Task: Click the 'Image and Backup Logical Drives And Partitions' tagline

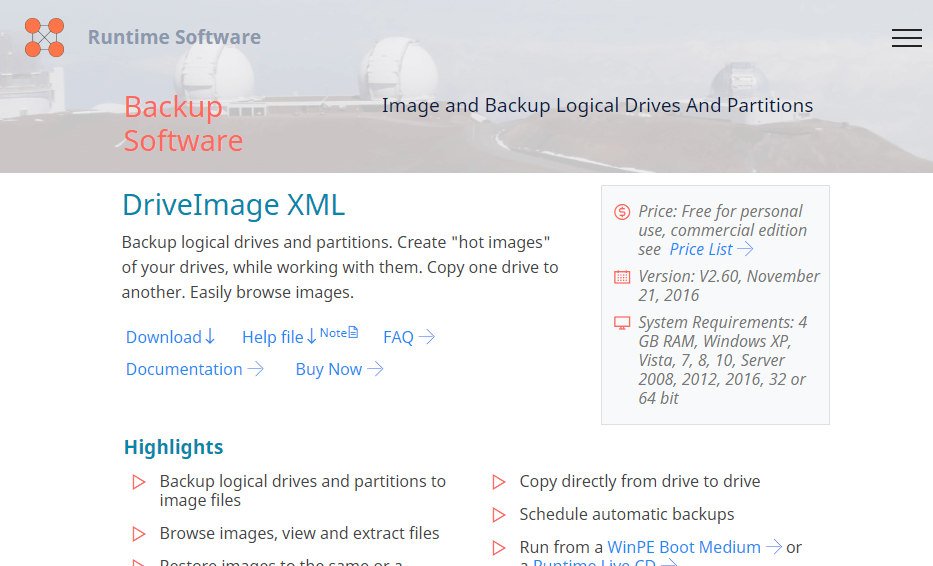Action: [597, 105]
